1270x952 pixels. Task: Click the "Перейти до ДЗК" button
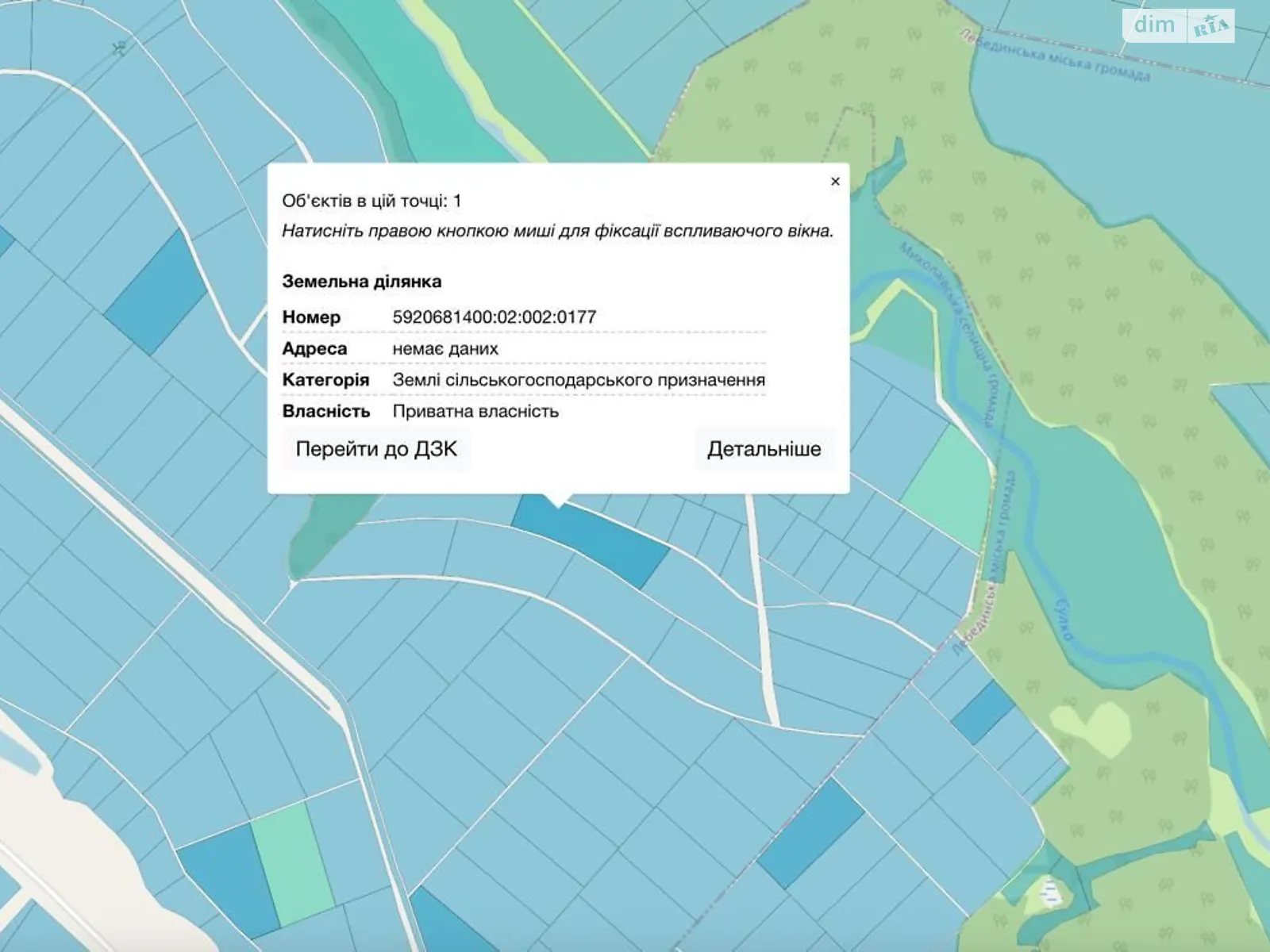pos(376,450)
